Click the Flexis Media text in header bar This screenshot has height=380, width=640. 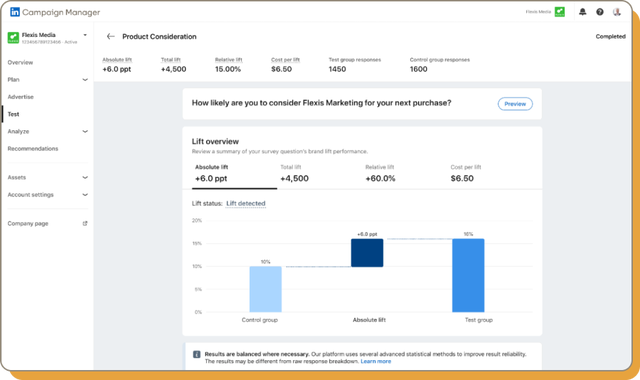pos(538,12)
